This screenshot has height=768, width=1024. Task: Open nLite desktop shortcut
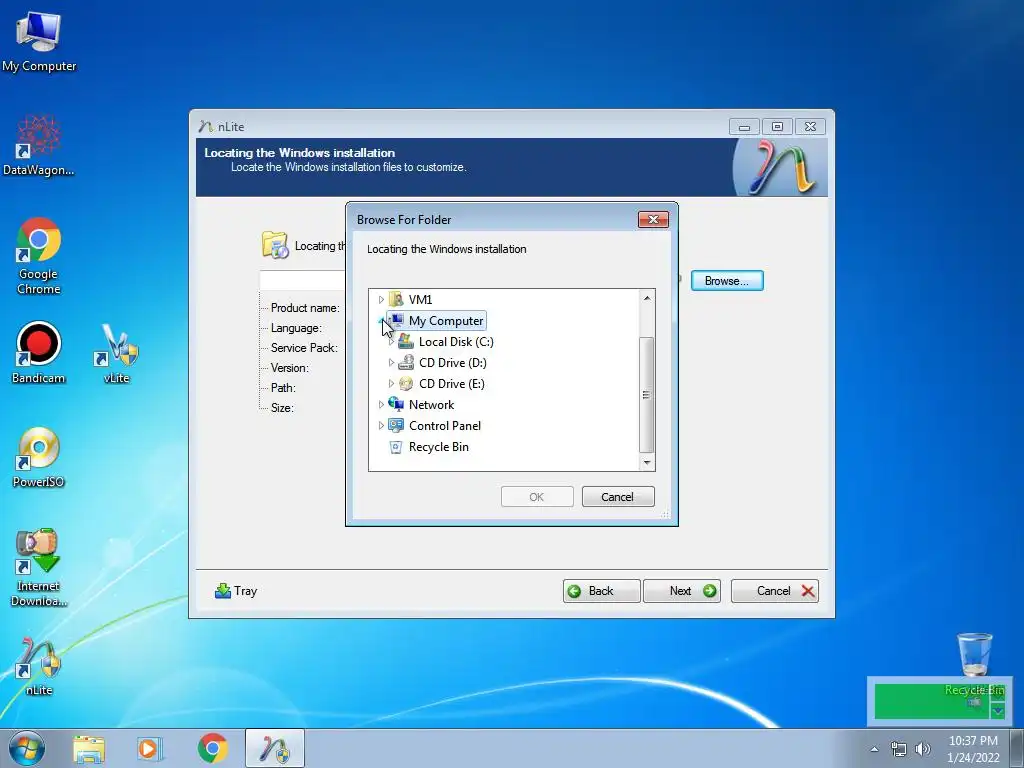click(39, 666)
